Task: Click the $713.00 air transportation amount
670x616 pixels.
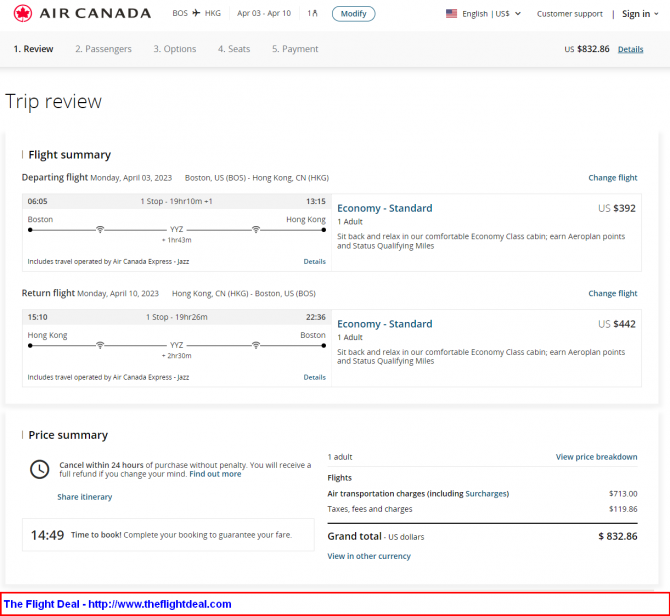Action: (623, 494)
